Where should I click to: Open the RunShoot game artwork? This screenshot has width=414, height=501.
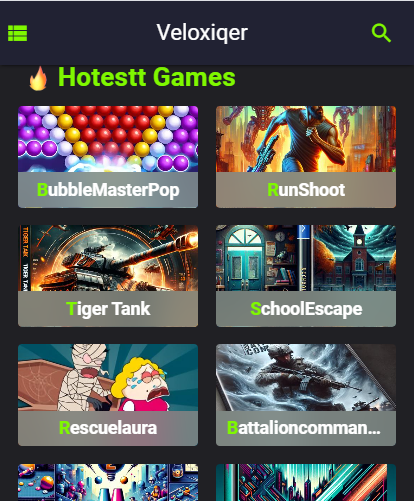[x=306, y=139]
